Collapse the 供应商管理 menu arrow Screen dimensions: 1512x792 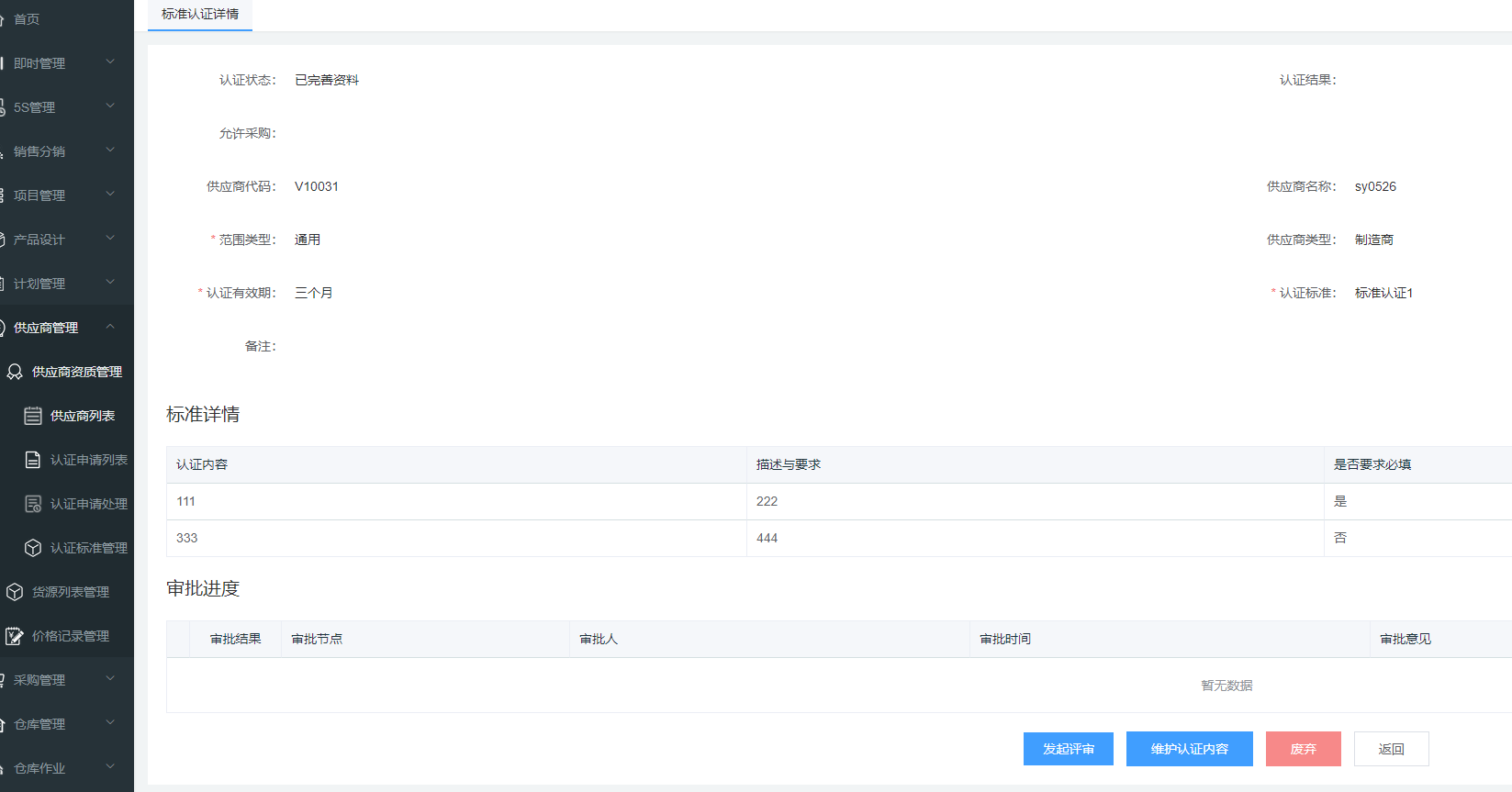[x=110, y=327]
